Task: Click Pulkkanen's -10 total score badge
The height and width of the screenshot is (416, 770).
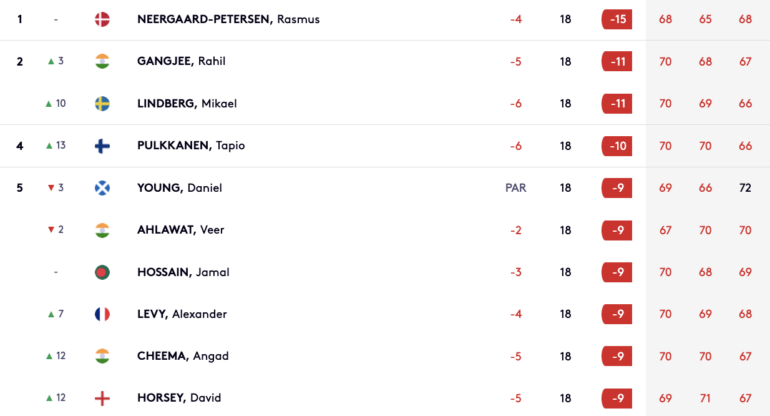Action: 617,146
